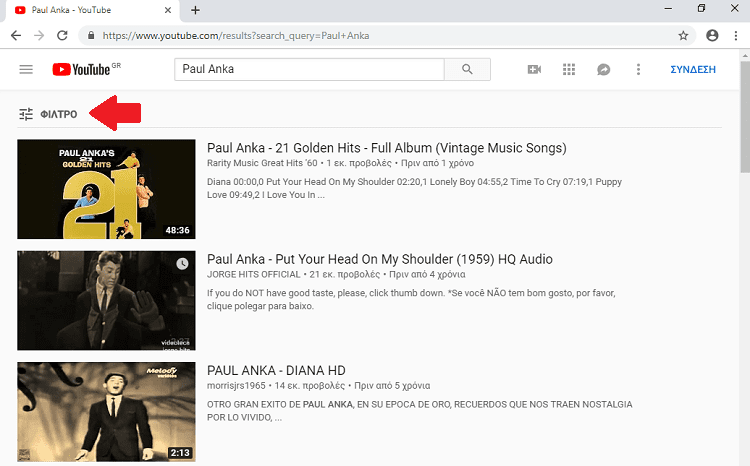Open the Chrome three-dot menu

[x=736, y=35]
